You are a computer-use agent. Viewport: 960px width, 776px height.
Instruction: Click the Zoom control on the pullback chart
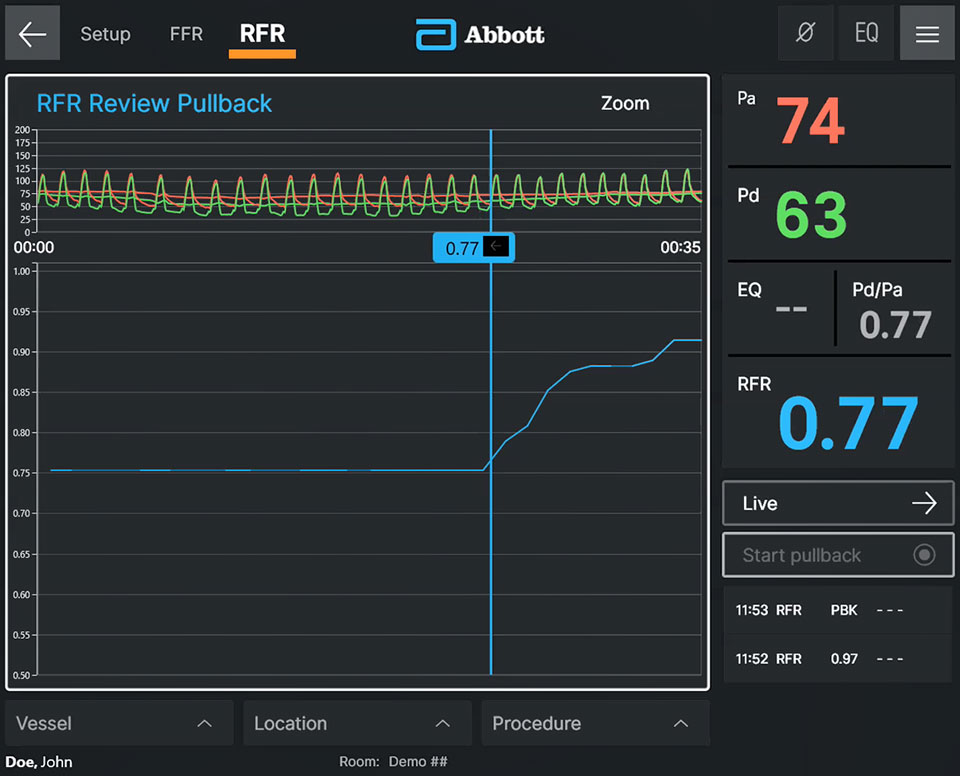pos(625,103)
